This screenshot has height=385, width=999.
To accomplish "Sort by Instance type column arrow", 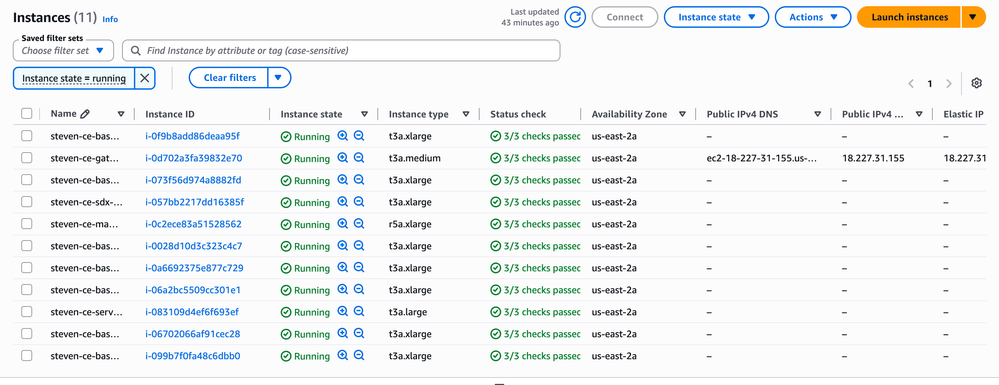I will (x=466, y=115).
